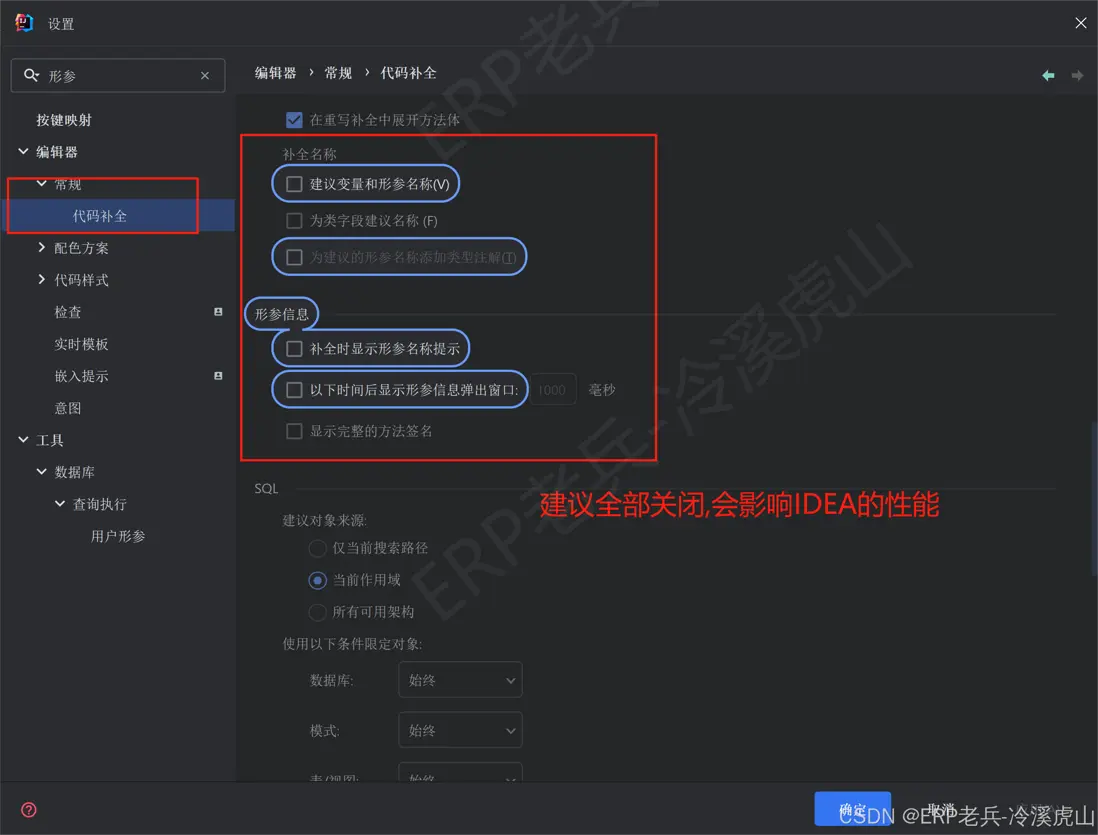Check 为类字段建议名称 (F)

tap(294, 220)
